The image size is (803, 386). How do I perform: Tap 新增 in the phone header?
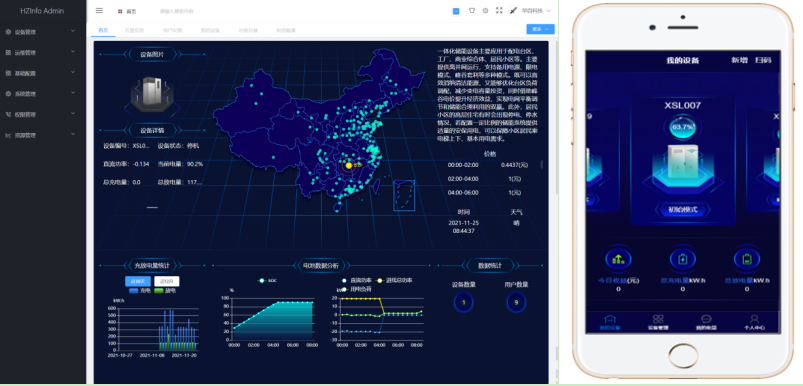tap(739, 60)
